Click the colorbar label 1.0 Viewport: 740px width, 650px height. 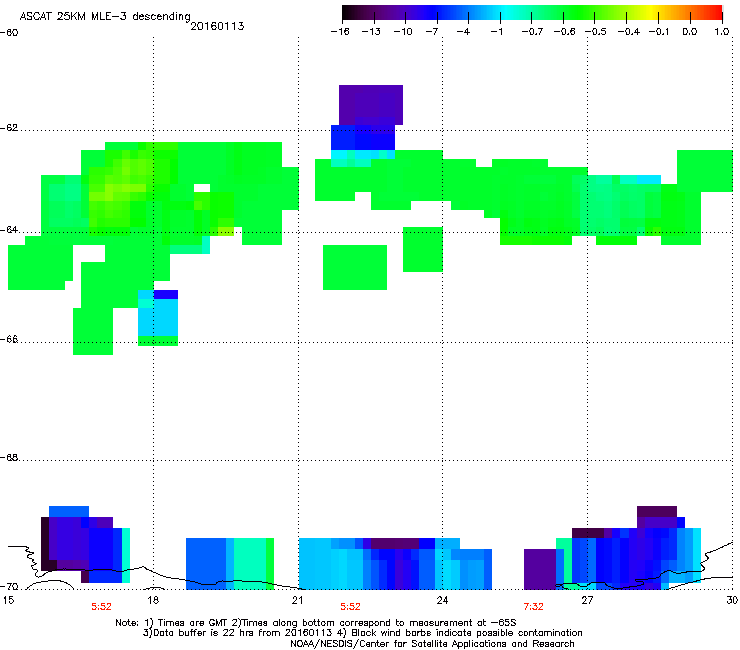[x=722, y=32]
